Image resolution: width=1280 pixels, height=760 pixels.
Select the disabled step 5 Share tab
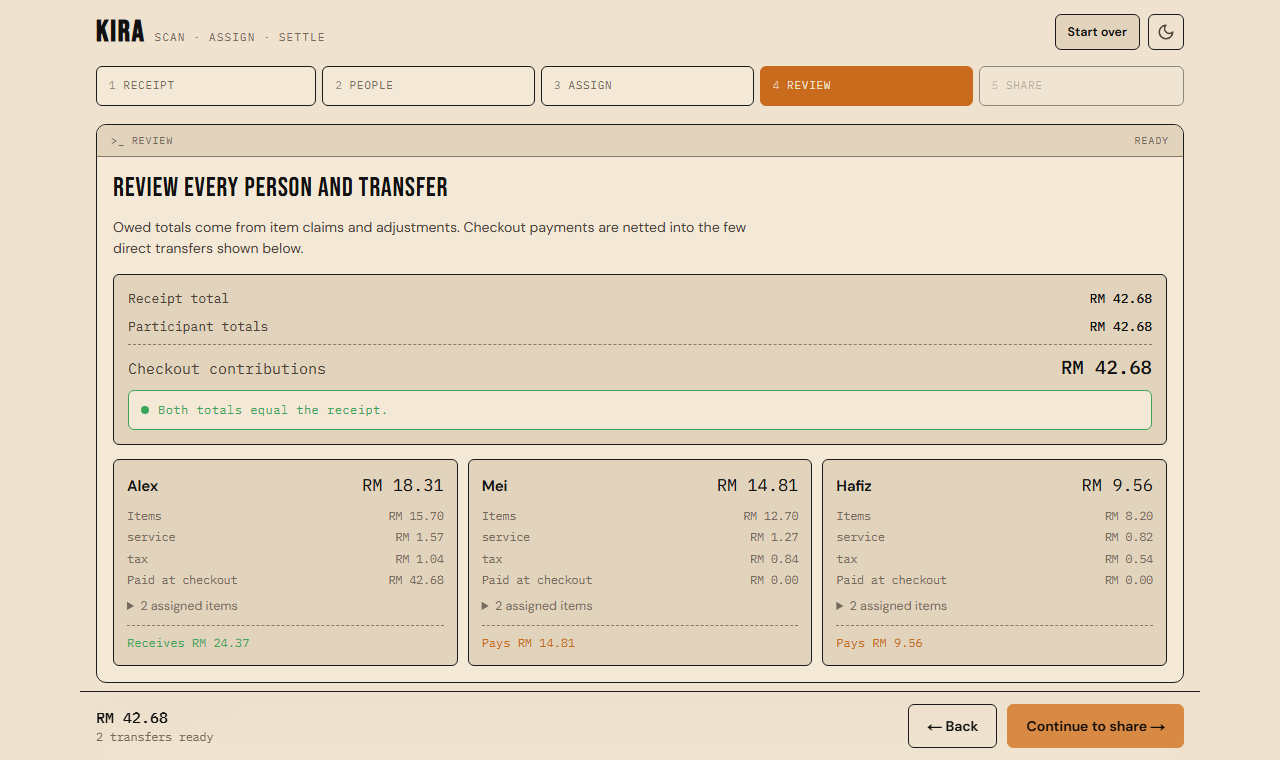[x=1081, y=86]
